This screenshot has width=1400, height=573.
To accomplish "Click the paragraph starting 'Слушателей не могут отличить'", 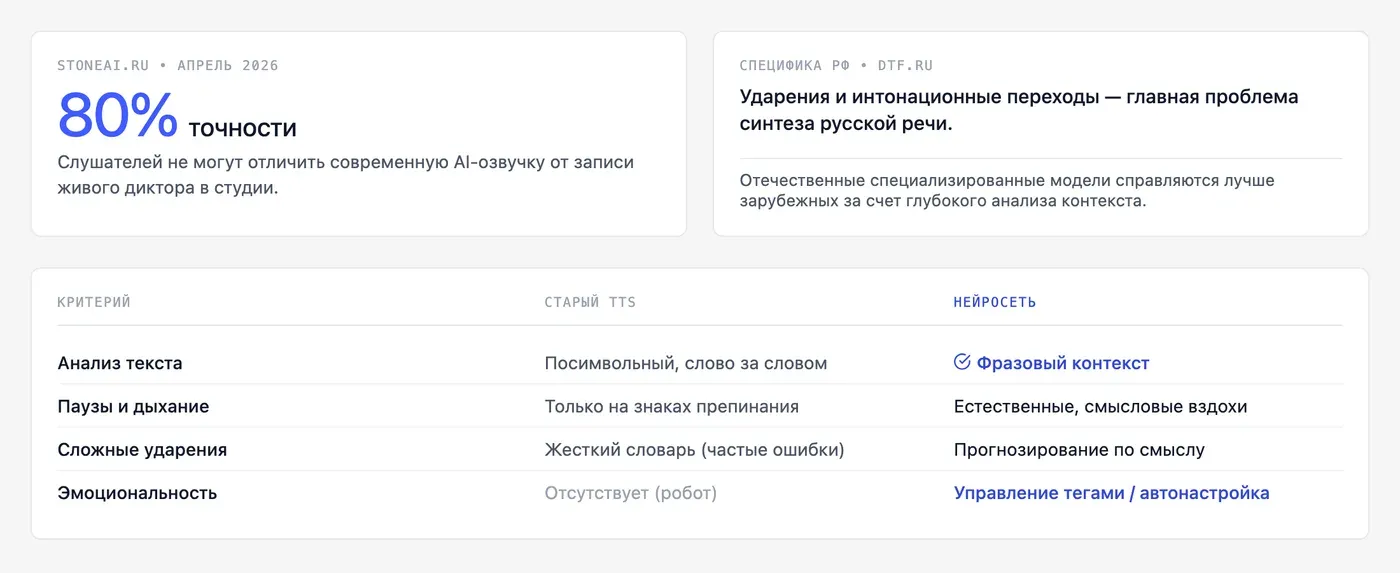I will [x=346, y=175].
